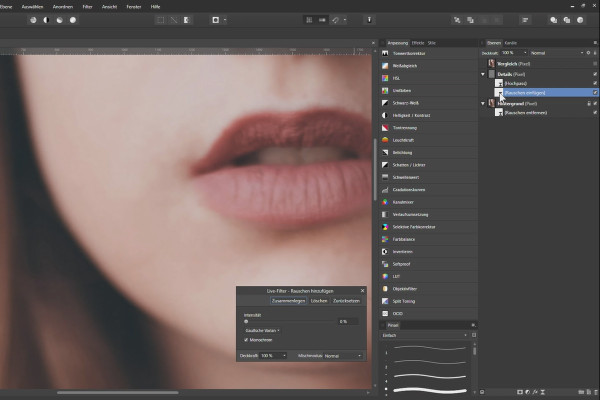Add a Farbbalance adjustment
The width and height of the screenshot is (600, 400).
(x=429, y=239)
